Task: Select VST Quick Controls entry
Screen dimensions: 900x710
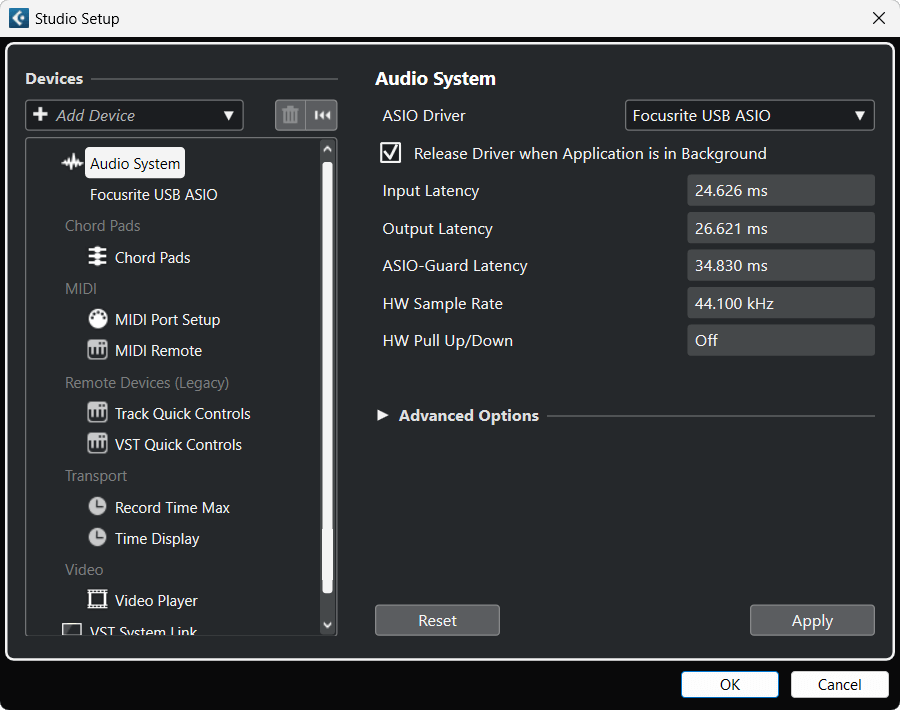Action: tap(178, 444)
